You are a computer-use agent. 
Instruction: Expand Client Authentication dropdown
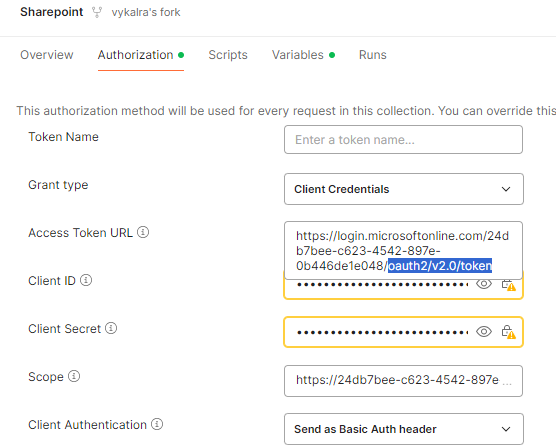point(404,429)
